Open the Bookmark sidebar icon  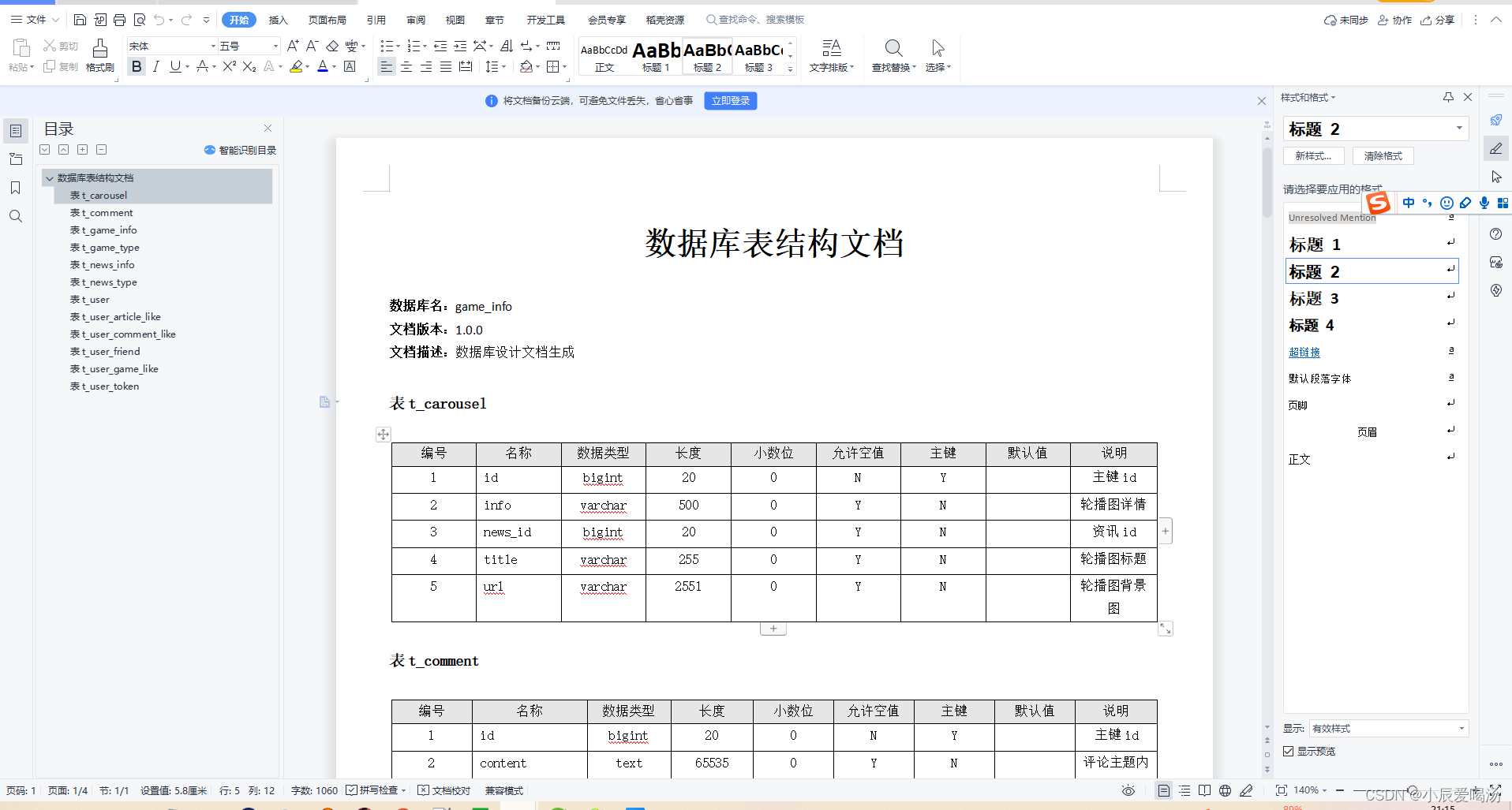tap(15, 188)
